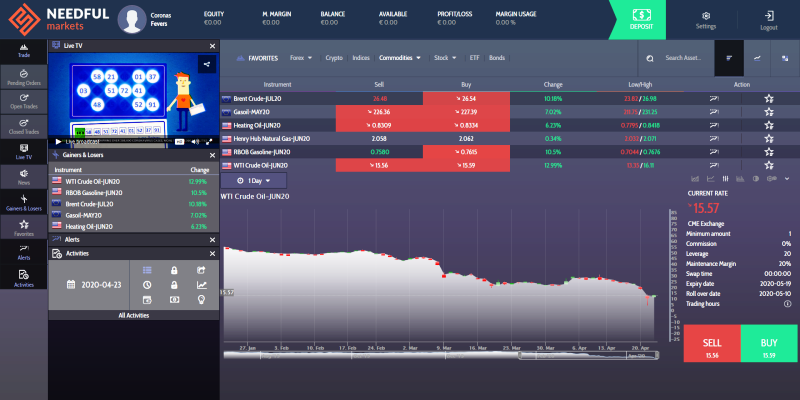The height and width of the screenshot is (400, 800).
Task: Open Closed Trades in sidebar
Action: (x=23, y=127)
